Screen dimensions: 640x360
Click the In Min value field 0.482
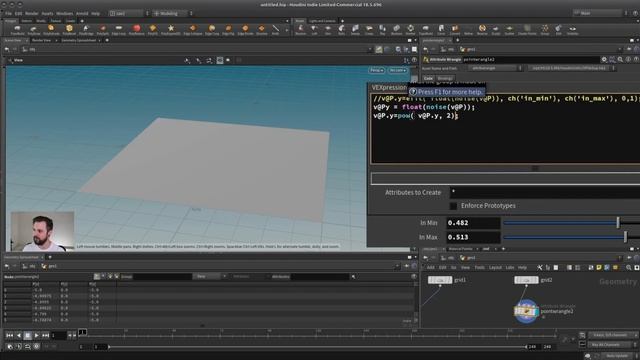pyautogui.click(x=473, y=222)
